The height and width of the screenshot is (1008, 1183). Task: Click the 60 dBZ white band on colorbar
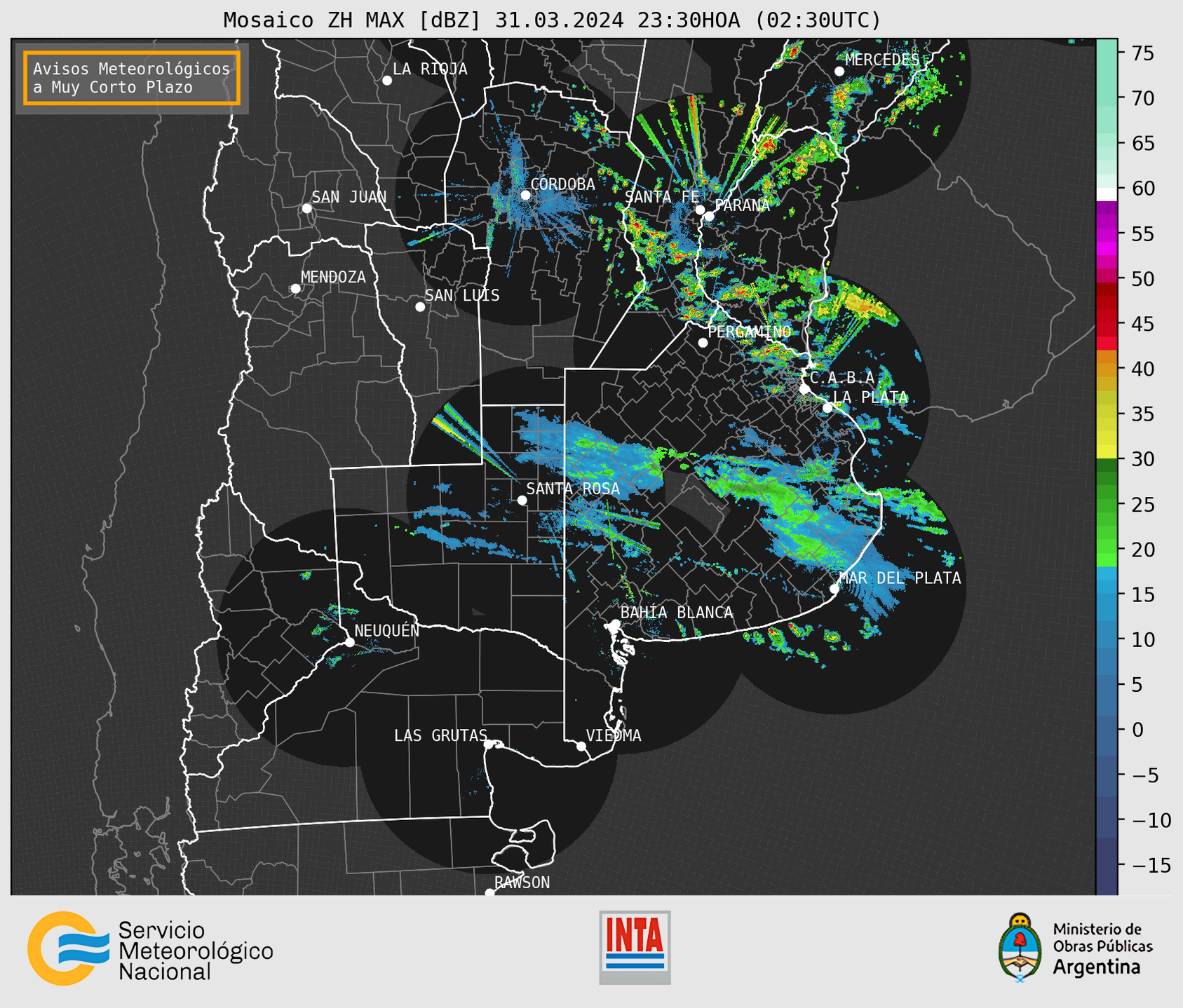tap(1107, 194)
